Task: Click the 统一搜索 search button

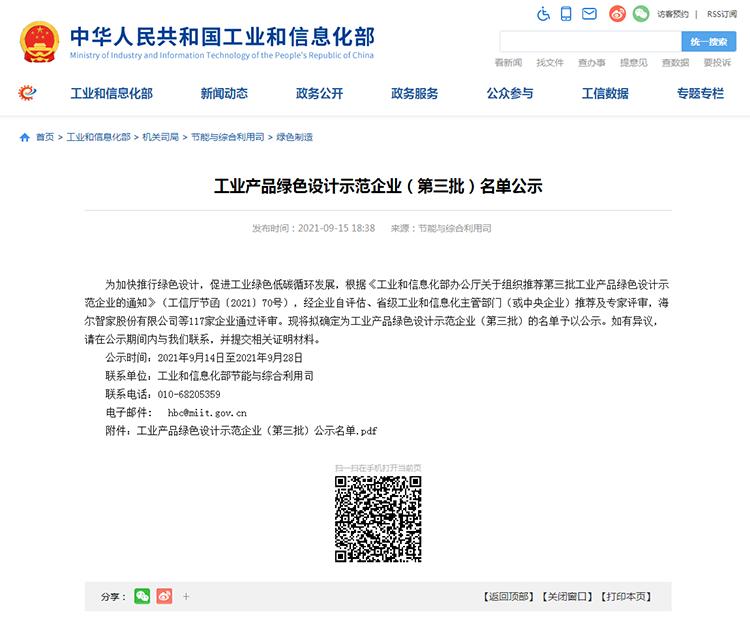Action: click(708, 42)
